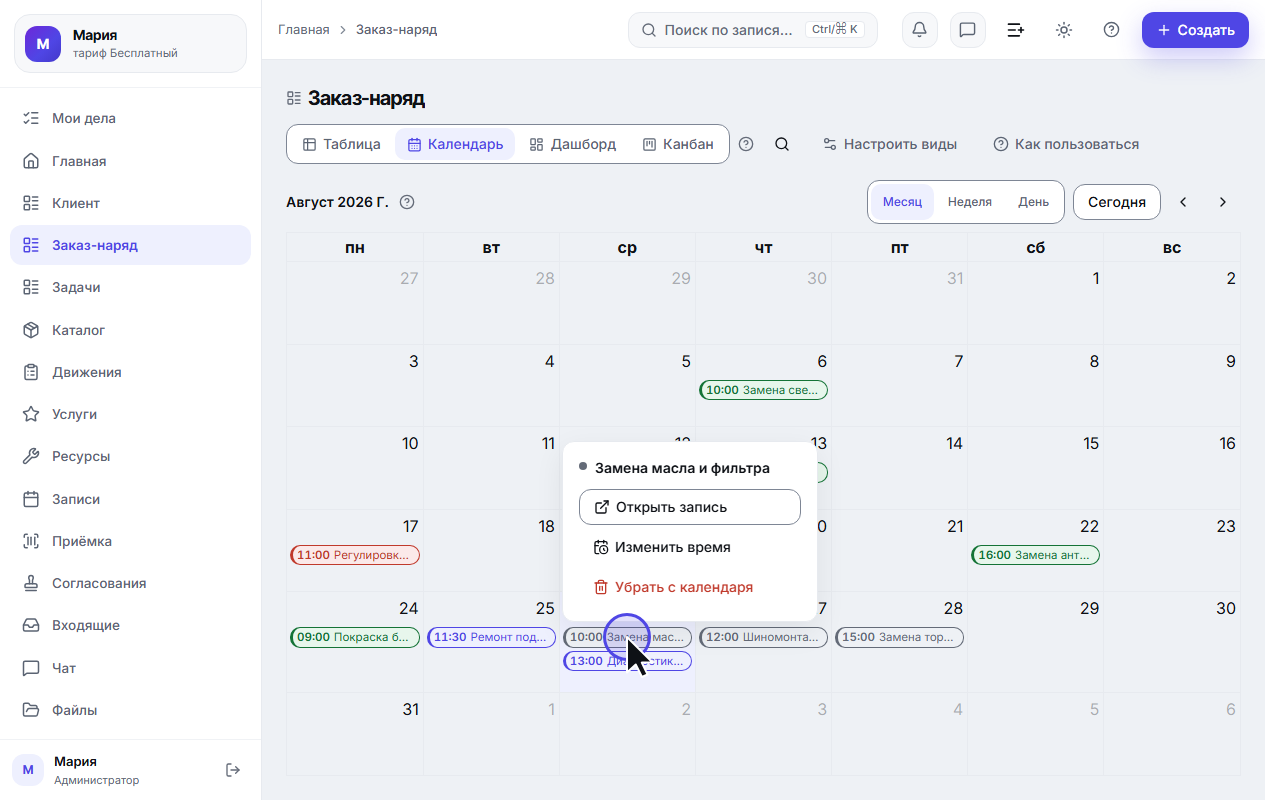Image resolution: width=1280 pixels, height=800 pixels.
Task: Switch to Таблица view tab
Action: 342,144
